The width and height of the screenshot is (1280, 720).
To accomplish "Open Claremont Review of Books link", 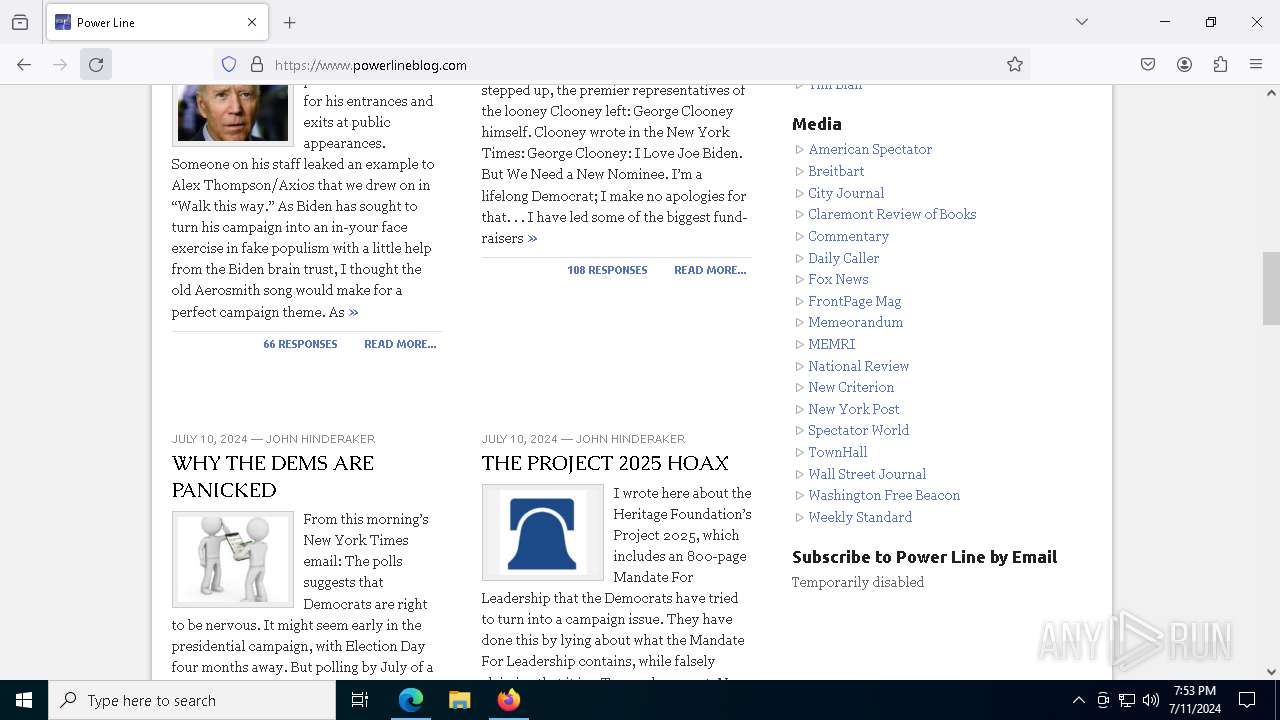I will [x=892, y=214].
